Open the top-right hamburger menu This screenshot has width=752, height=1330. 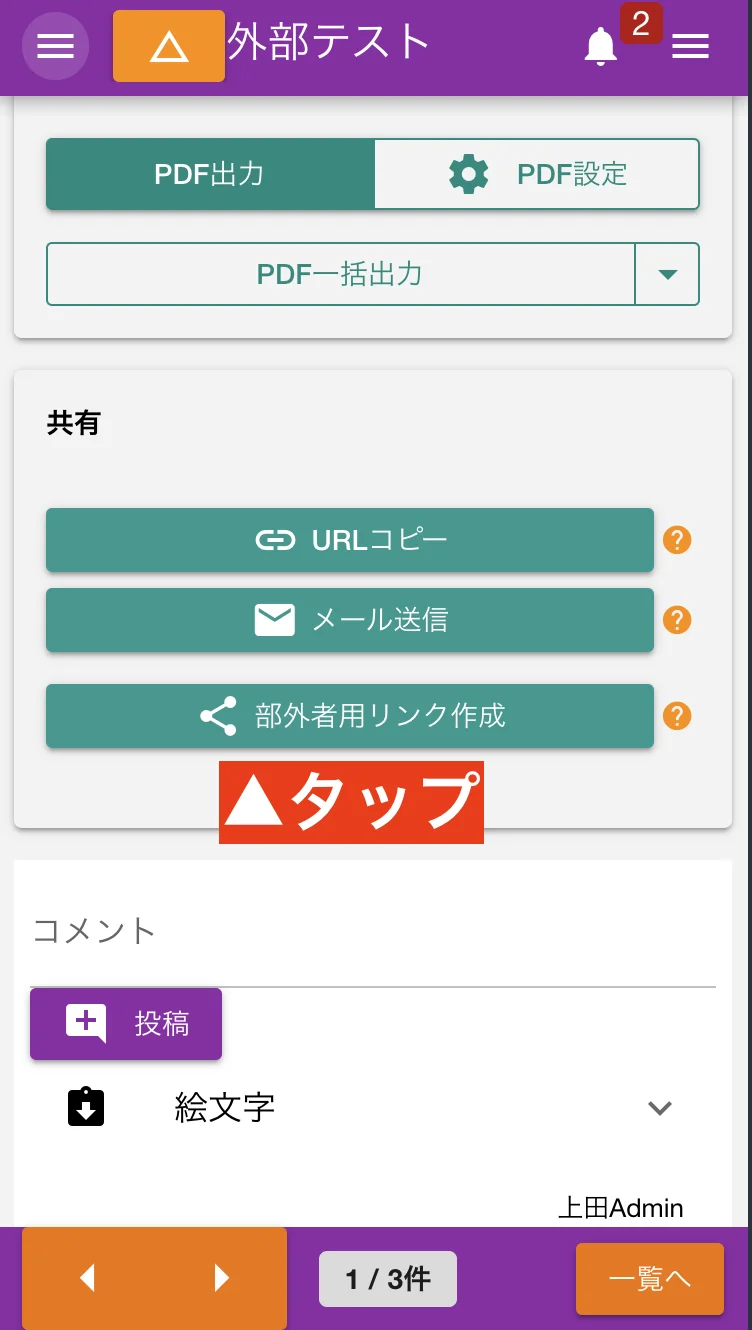tap(690, 46)
